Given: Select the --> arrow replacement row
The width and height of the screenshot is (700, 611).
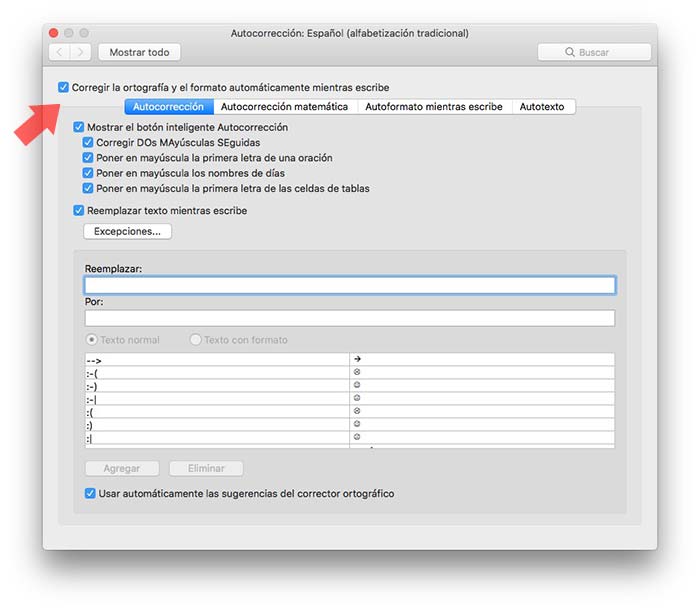Looking at the screenshot, I should (x=217, y=360).
